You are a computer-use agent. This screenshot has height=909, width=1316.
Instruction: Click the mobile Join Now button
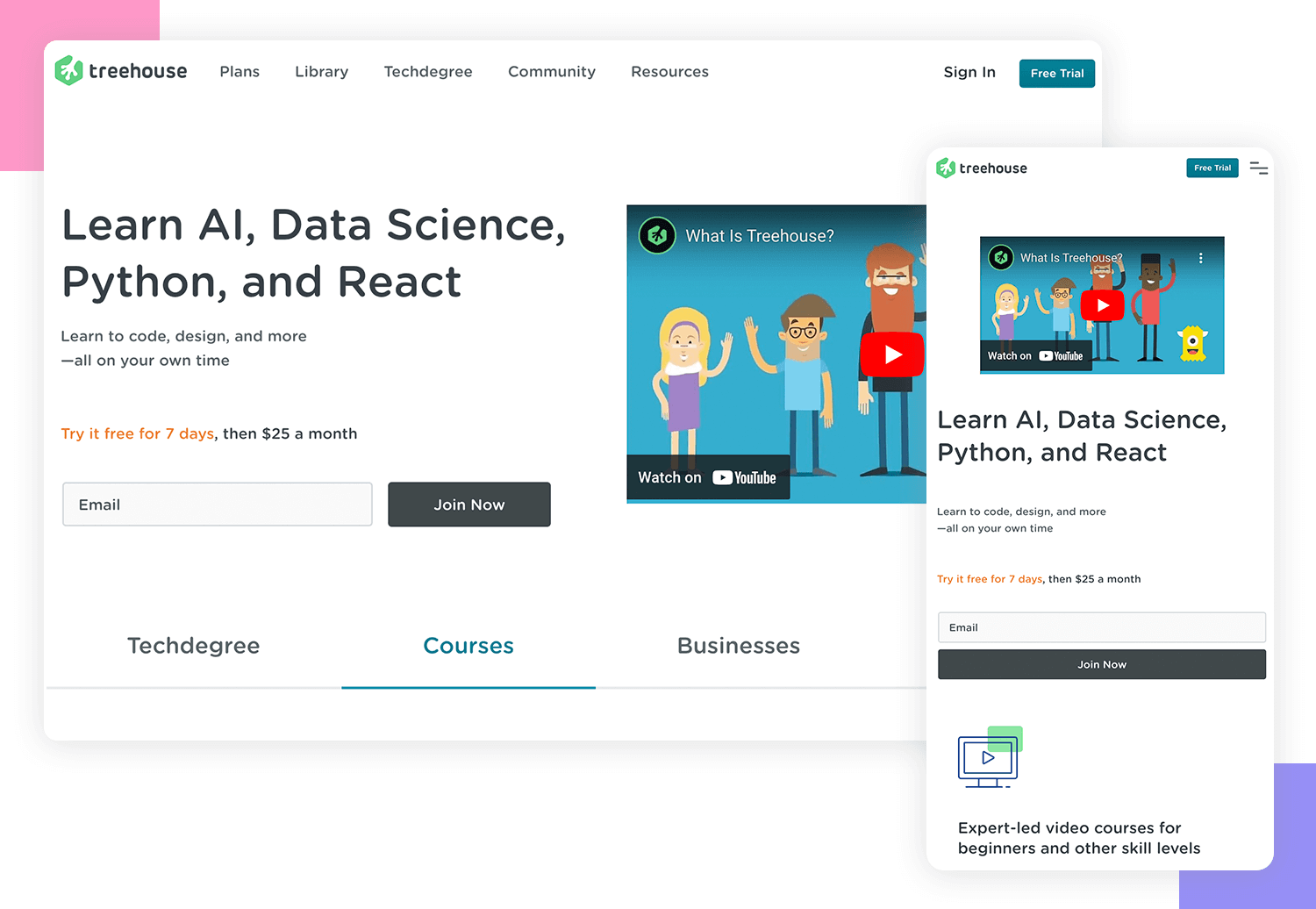[1102, 664]
